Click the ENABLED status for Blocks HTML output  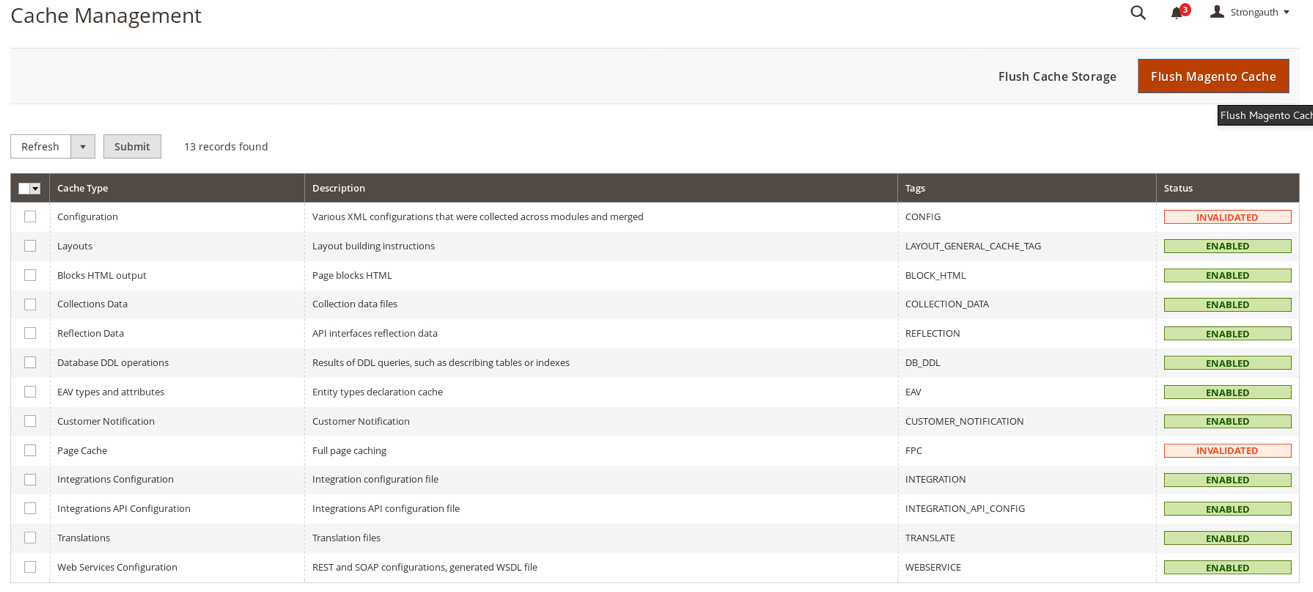point(1227,275)
